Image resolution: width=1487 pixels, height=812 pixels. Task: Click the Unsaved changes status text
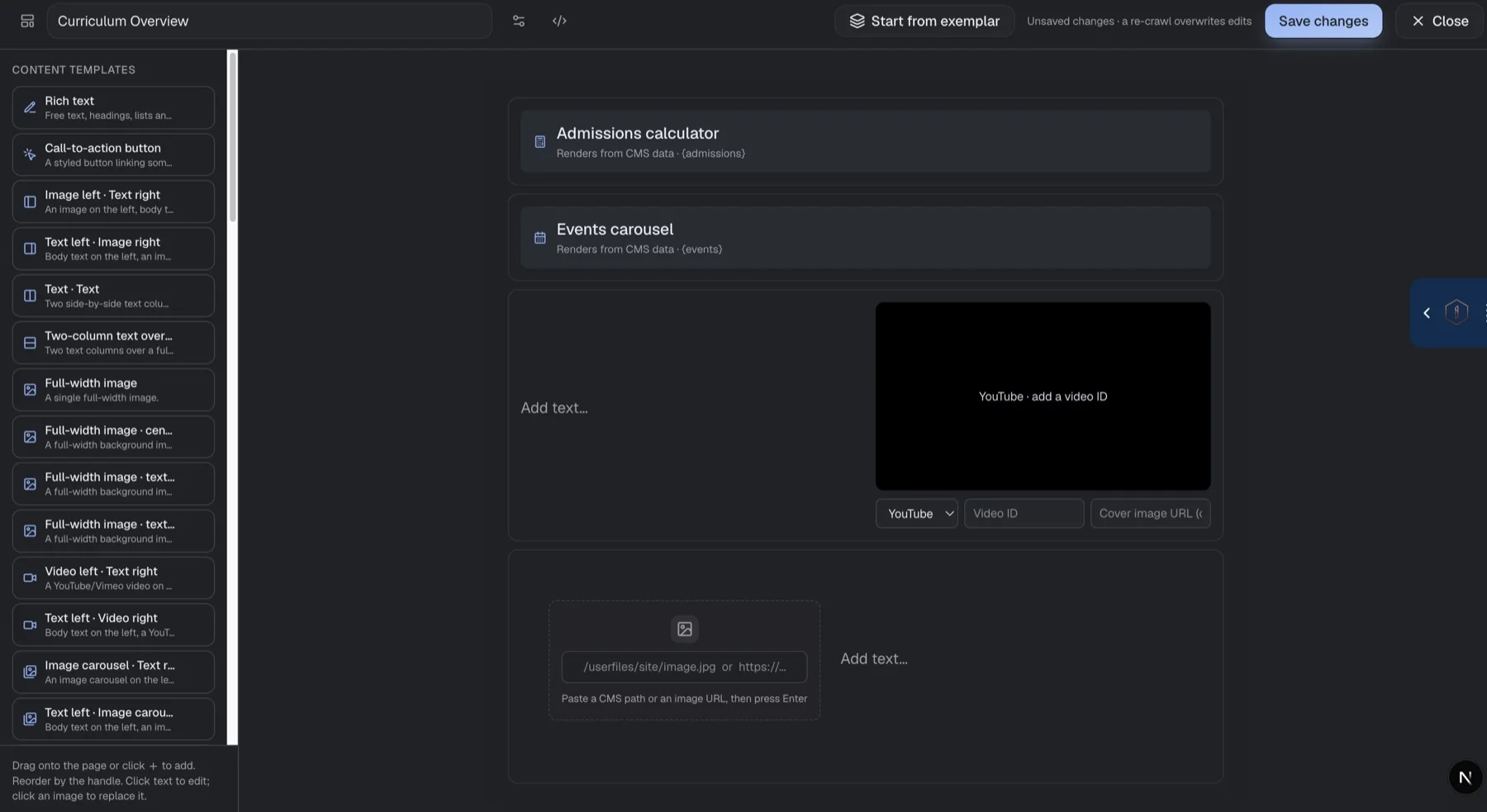(1139, 21)
